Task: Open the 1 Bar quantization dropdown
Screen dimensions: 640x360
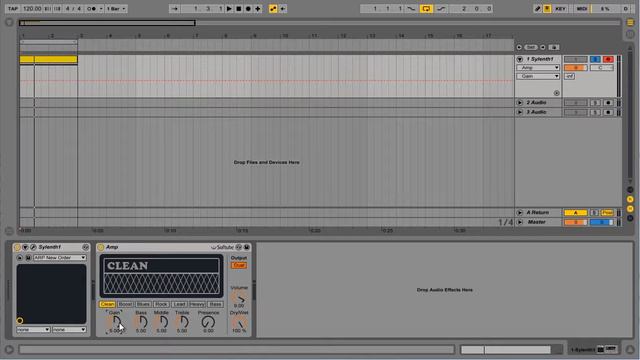Action: point(116,9)
